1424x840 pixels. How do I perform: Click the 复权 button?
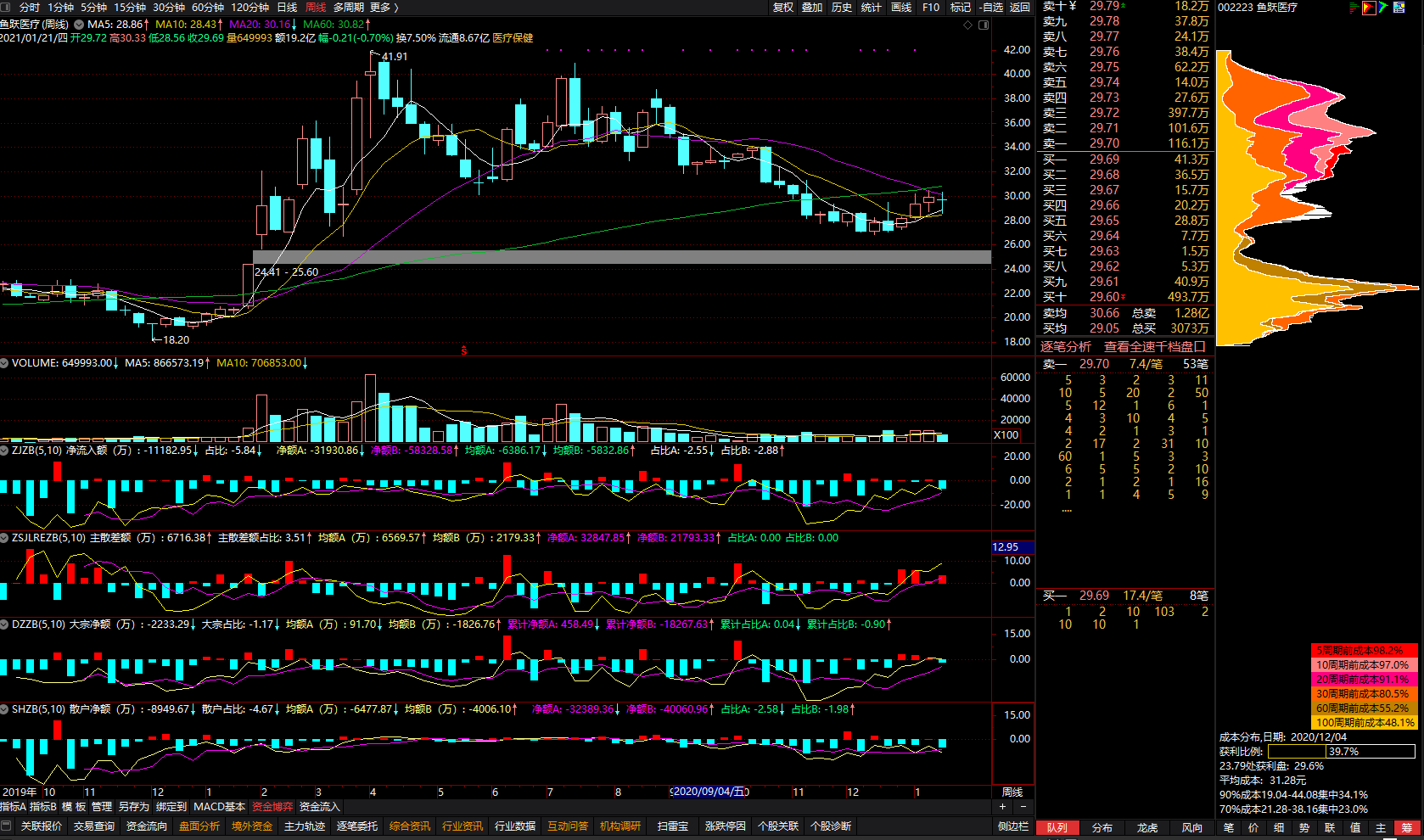coord(783,8)
